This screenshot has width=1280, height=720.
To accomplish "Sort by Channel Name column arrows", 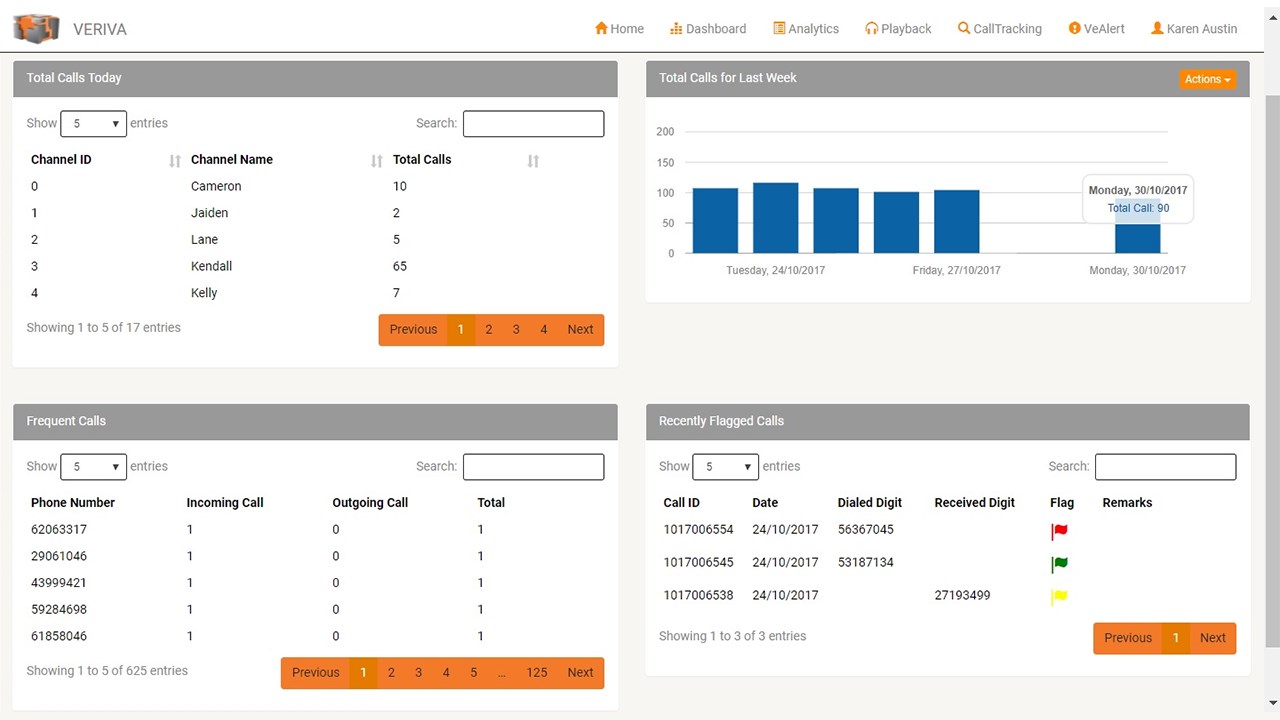I will [377, 161].
